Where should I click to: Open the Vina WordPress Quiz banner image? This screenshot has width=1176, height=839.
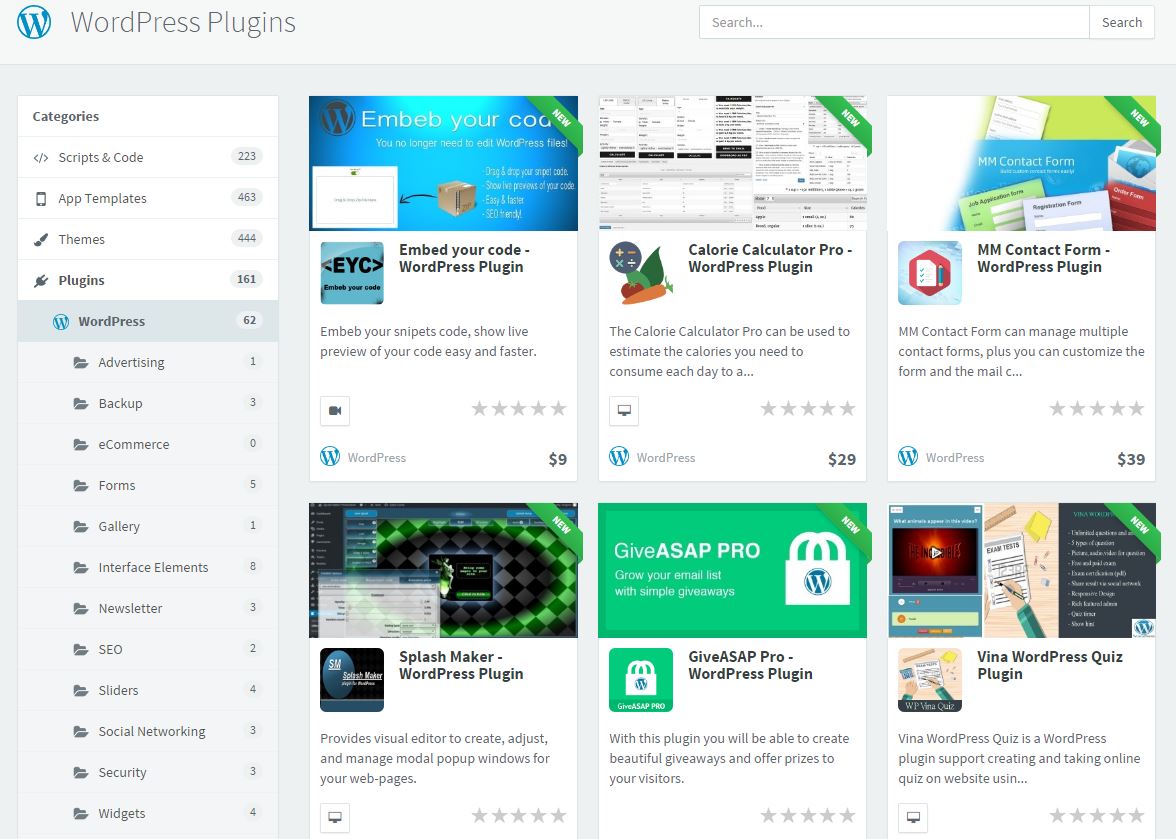1022,570
